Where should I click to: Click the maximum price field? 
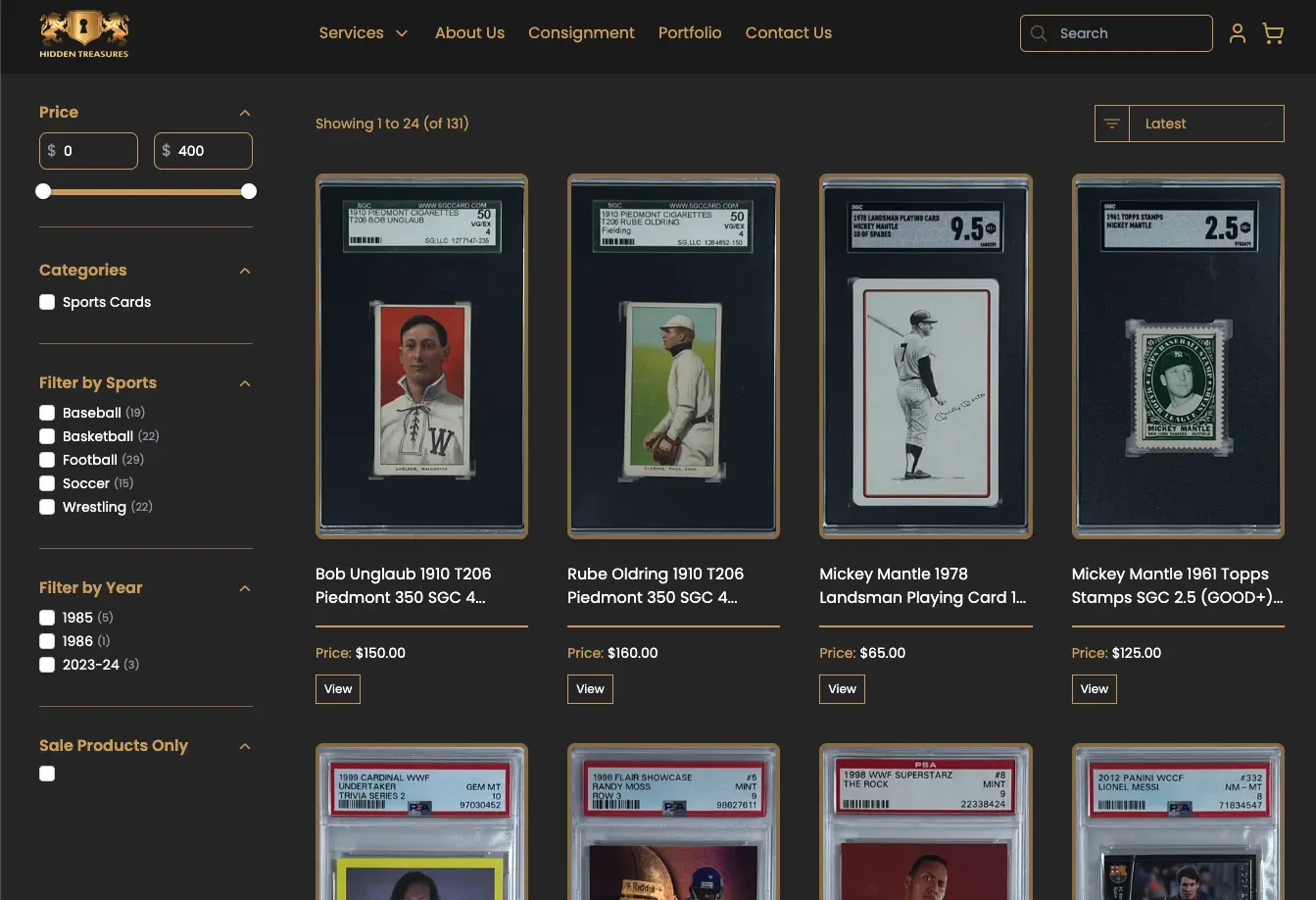point(203,151)
